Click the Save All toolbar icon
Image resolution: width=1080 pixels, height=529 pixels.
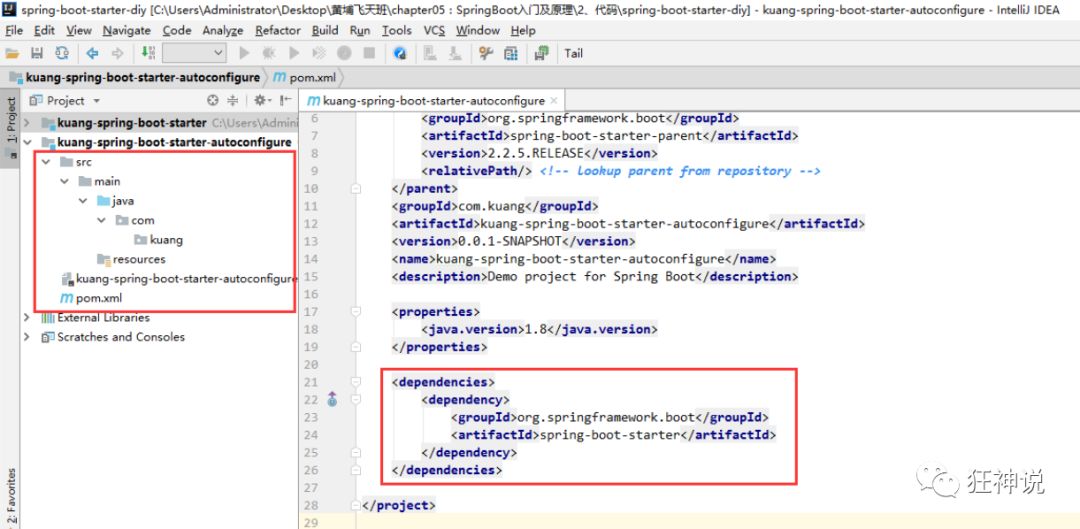point(37,53)
